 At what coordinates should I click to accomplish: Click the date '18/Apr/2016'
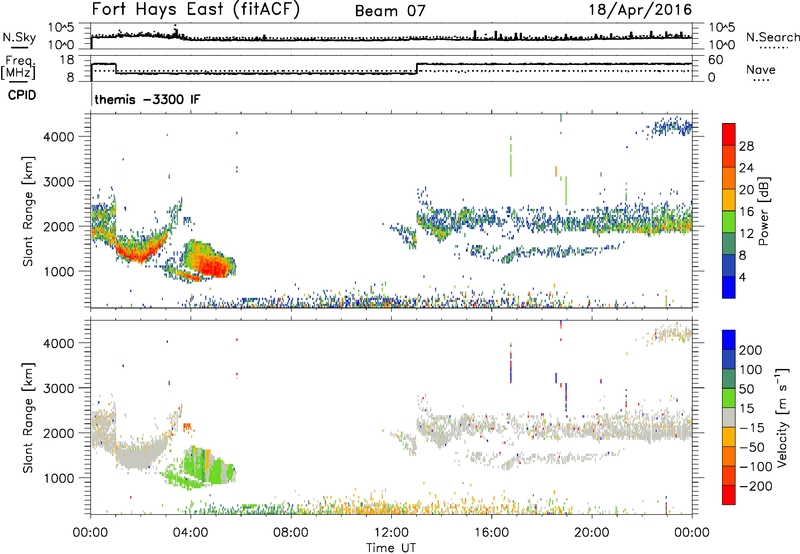640,10
